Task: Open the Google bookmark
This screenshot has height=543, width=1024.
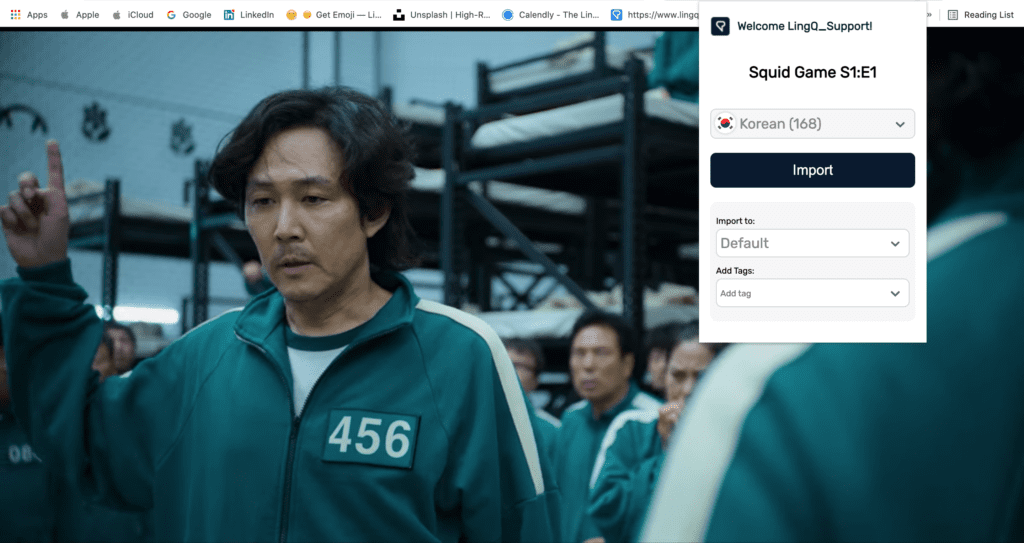Action: 189,15
